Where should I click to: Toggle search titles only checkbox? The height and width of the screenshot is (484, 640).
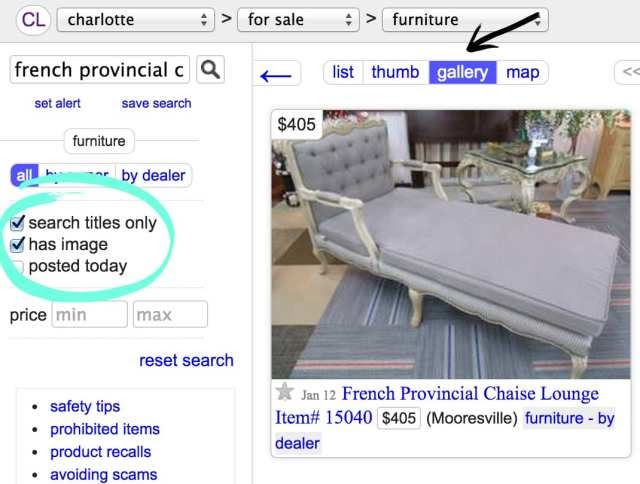18,223
